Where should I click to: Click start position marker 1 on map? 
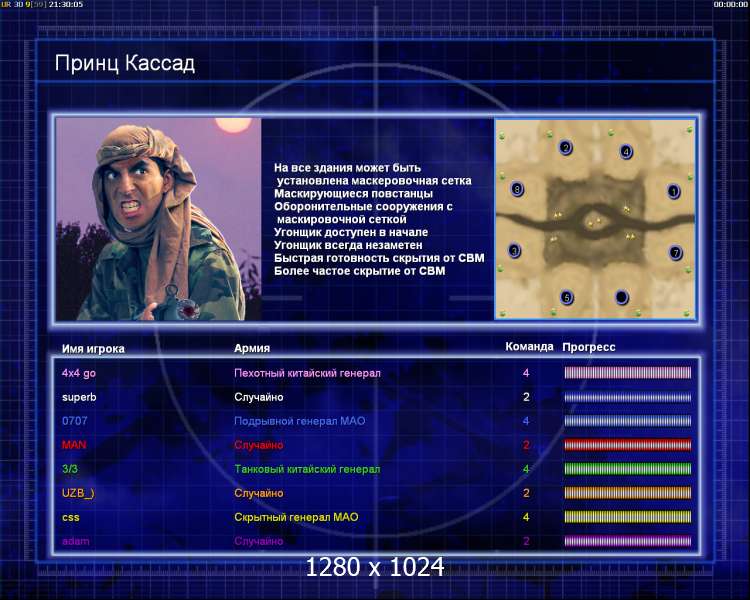click(x=673, y=190)
